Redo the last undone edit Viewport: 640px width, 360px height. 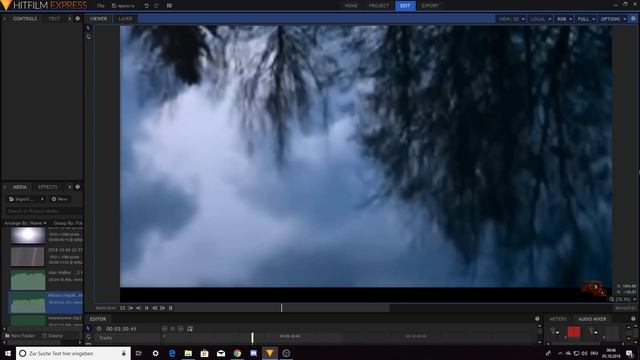click(x=156, y=6)
